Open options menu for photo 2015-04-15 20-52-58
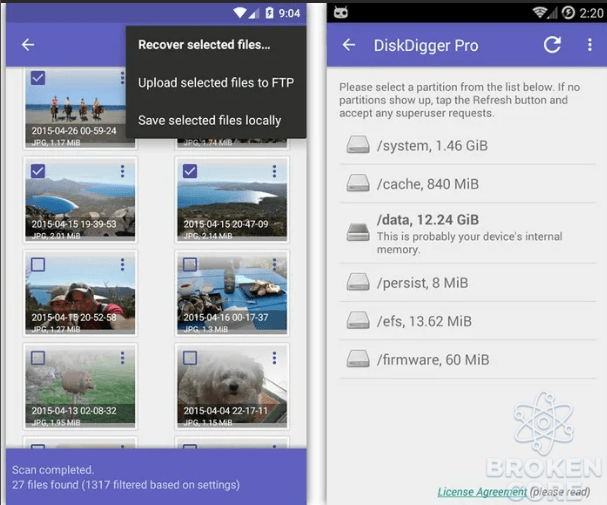This screenshot has height=505, width=607. tap(122, 265)
